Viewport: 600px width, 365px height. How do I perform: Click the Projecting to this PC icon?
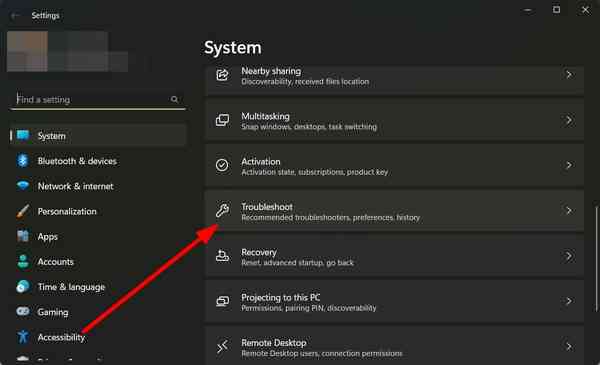(222, 301)
